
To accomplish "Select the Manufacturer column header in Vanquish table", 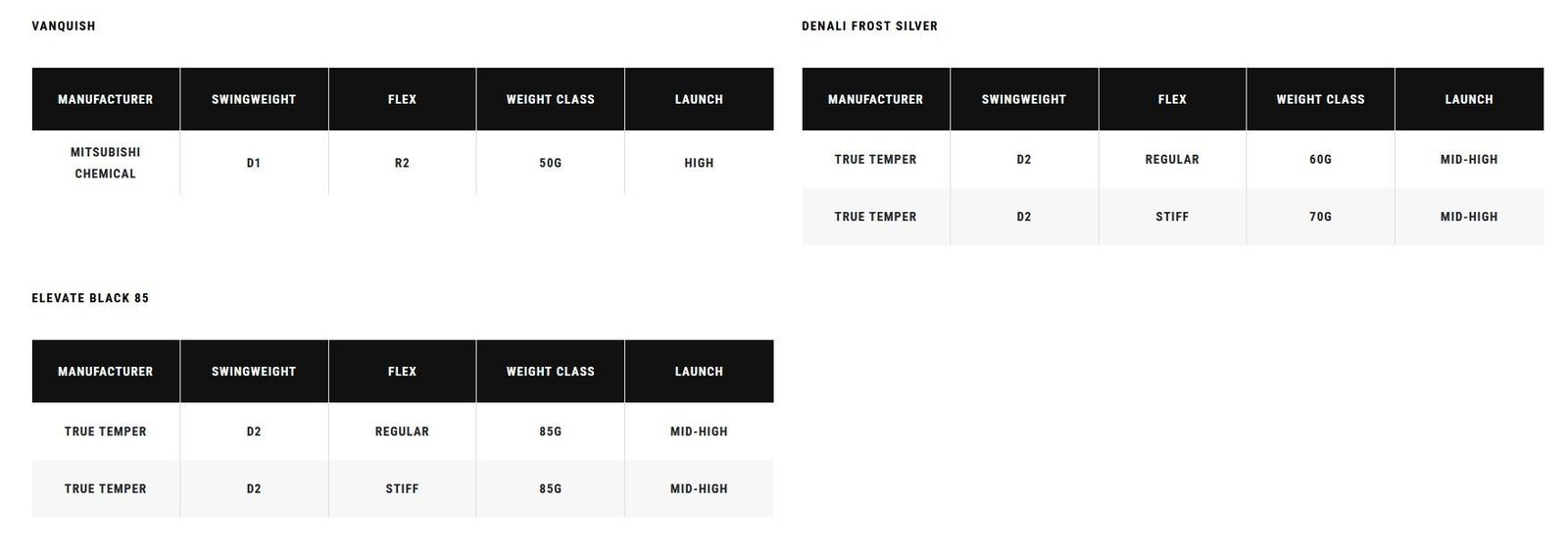I will click(x=106, y=99).
